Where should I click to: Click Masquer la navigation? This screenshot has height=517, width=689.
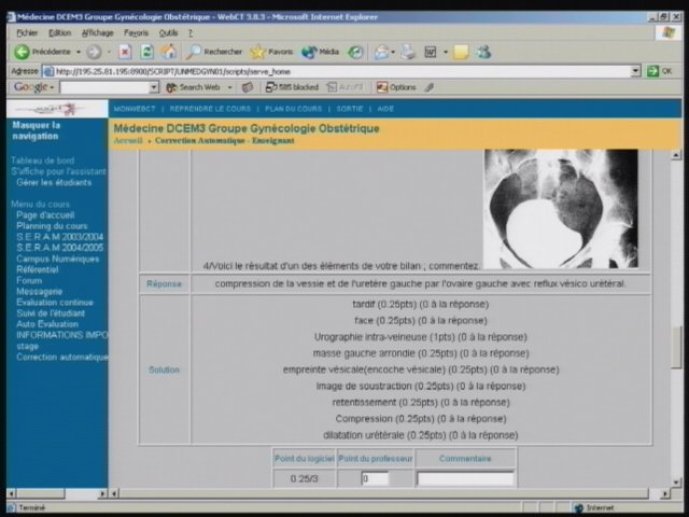[x=36, y=130]
